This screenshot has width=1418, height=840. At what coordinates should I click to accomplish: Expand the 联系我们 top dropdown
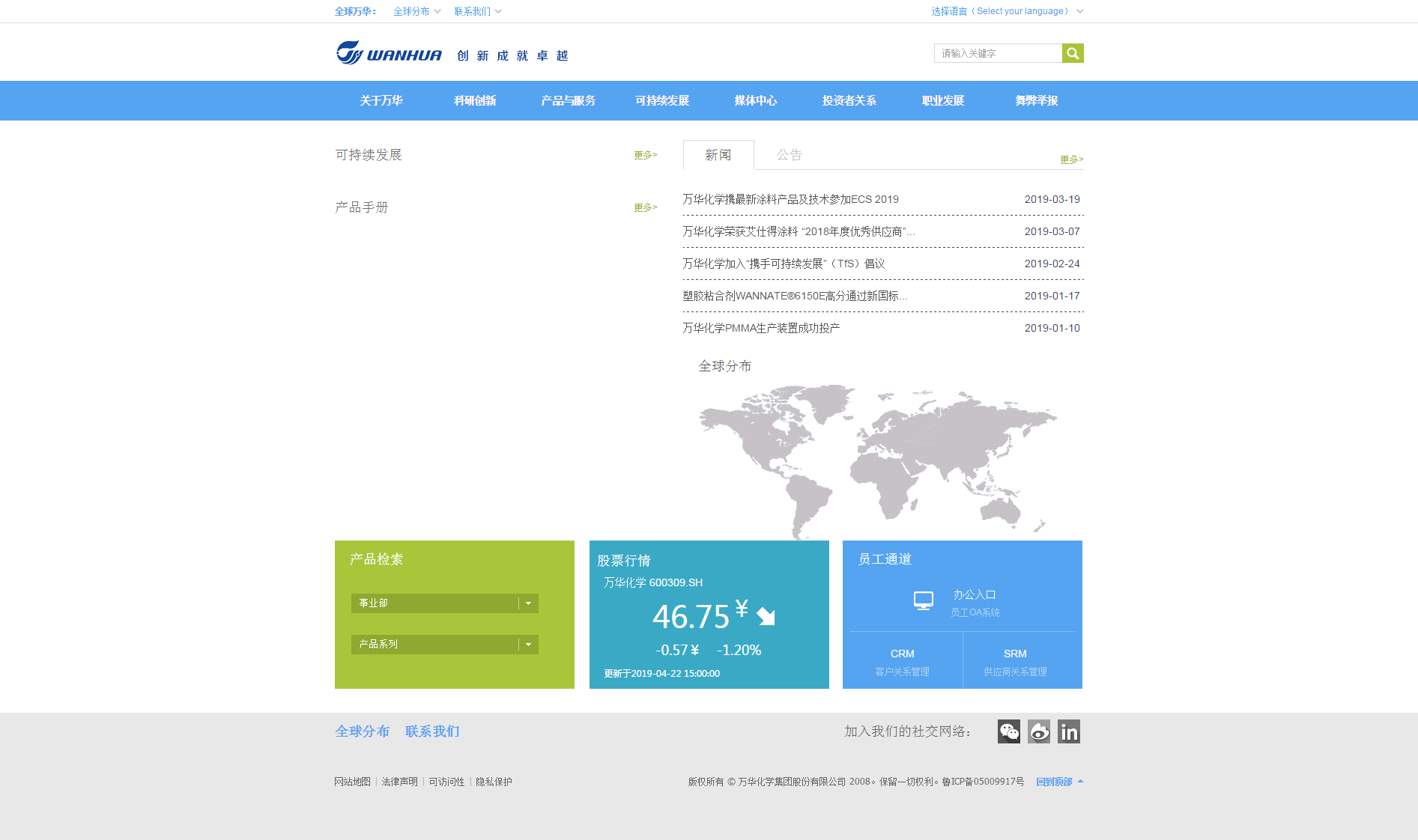tap(478, 11)
